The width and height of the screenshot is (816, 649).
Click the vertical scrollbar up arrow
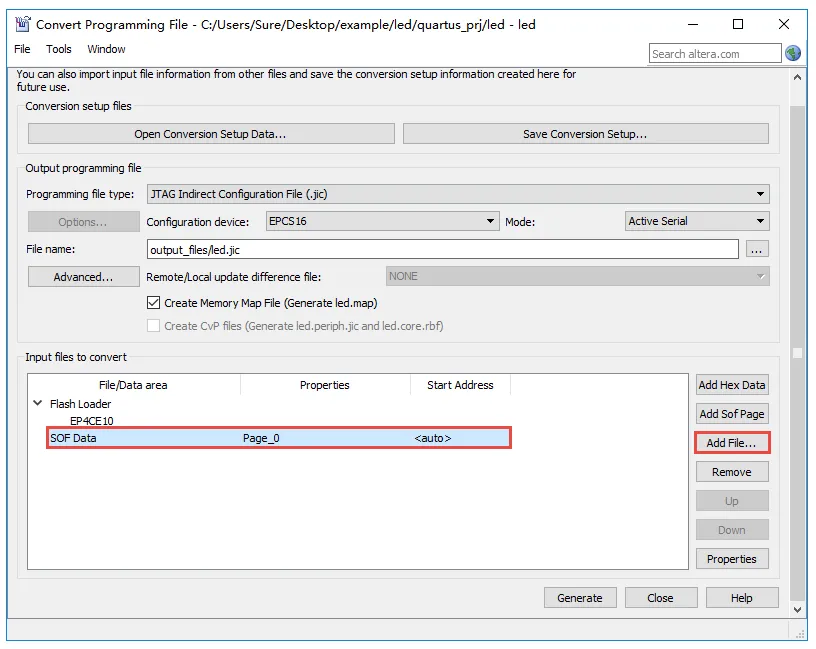[x=797, y=77]
